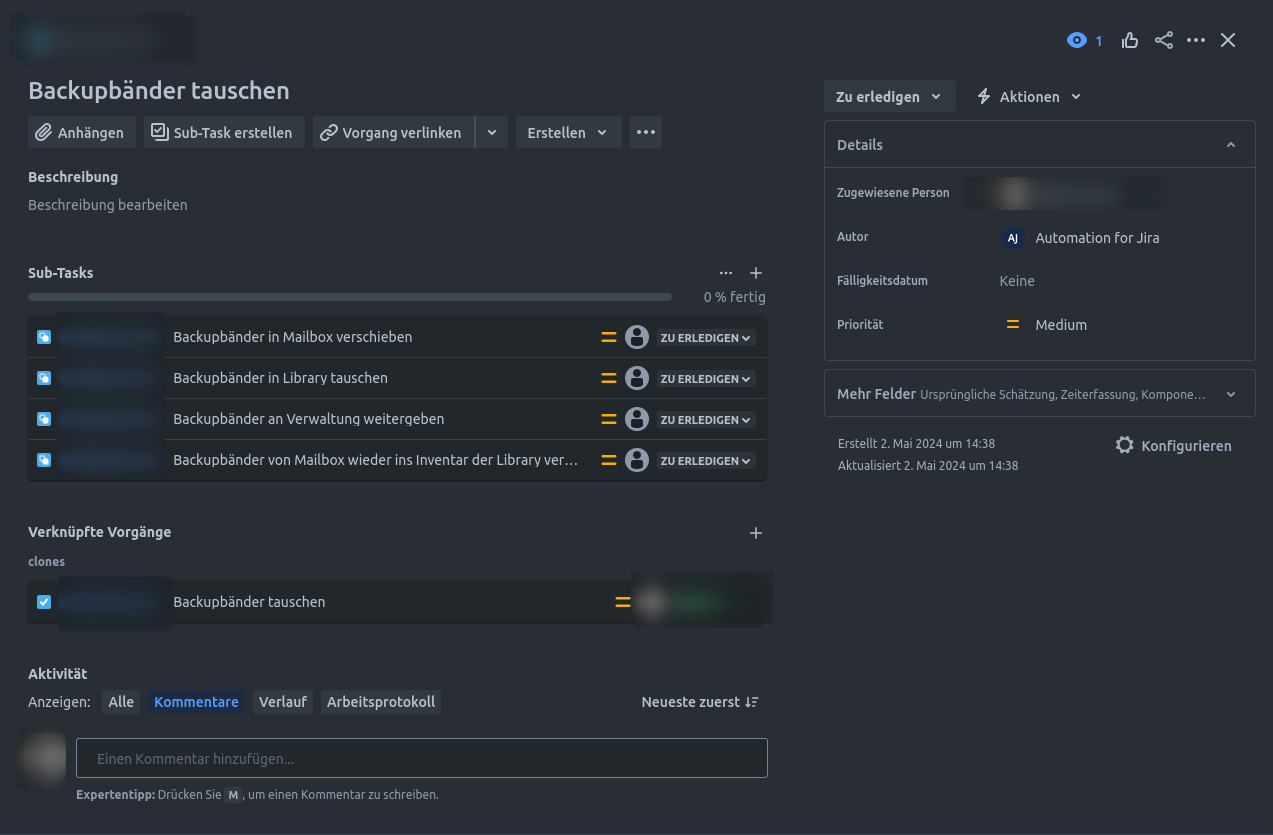Add a linked issue via plus icon
This screenshot has width=1273, height=835.
[756, 533]
